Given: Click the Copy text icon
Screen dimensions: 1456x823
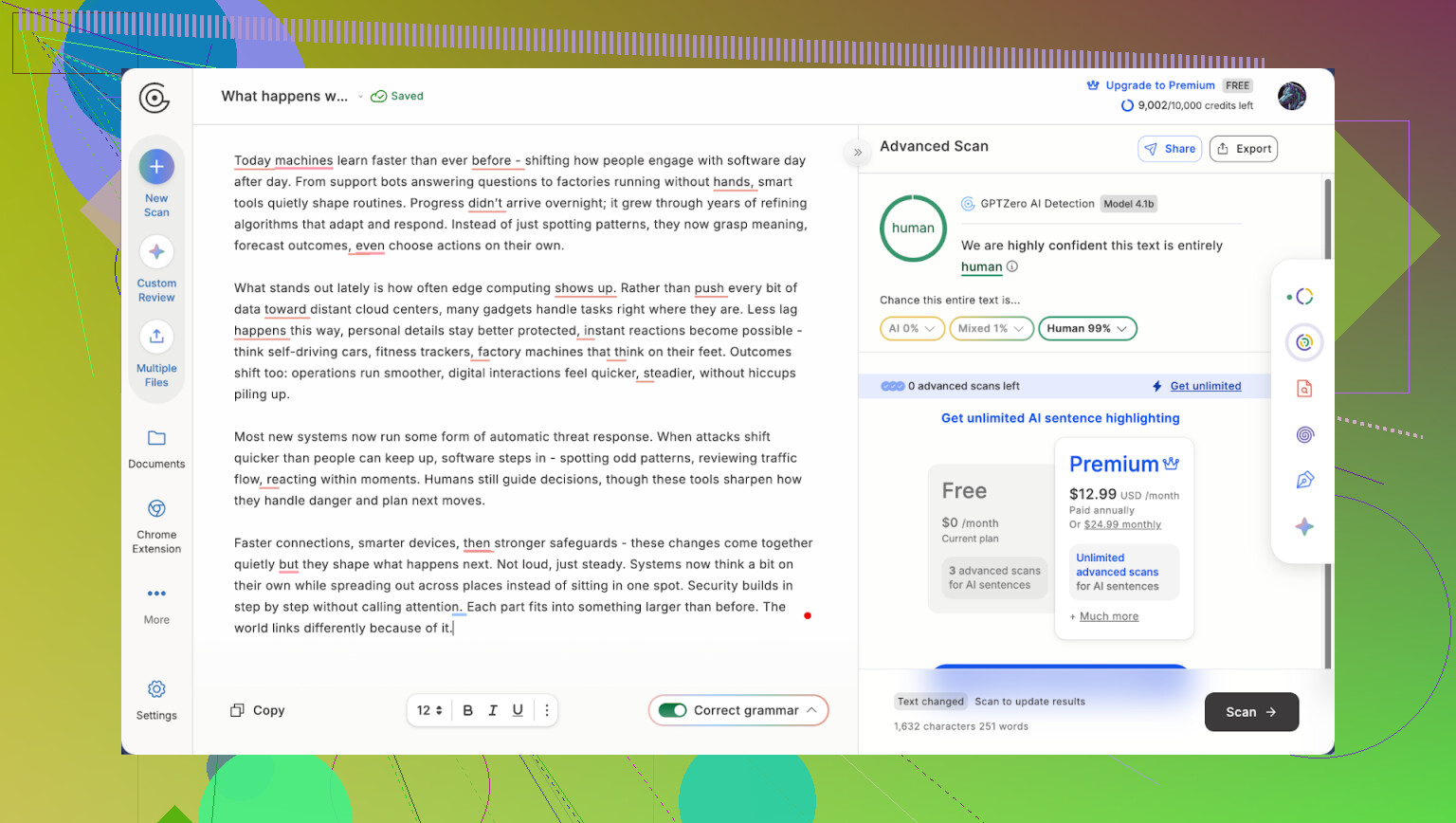Looking at the screenshot, I should click(238, 710).
